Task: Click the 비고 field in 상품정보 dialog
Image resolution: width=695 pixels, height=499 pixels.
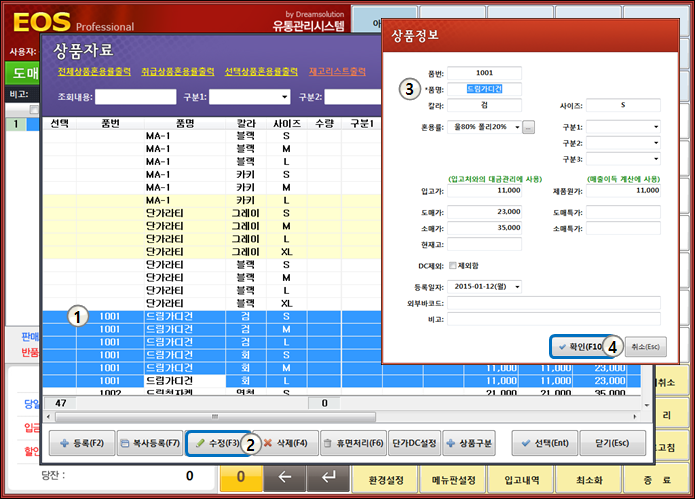Action: [x=554, y=319]
